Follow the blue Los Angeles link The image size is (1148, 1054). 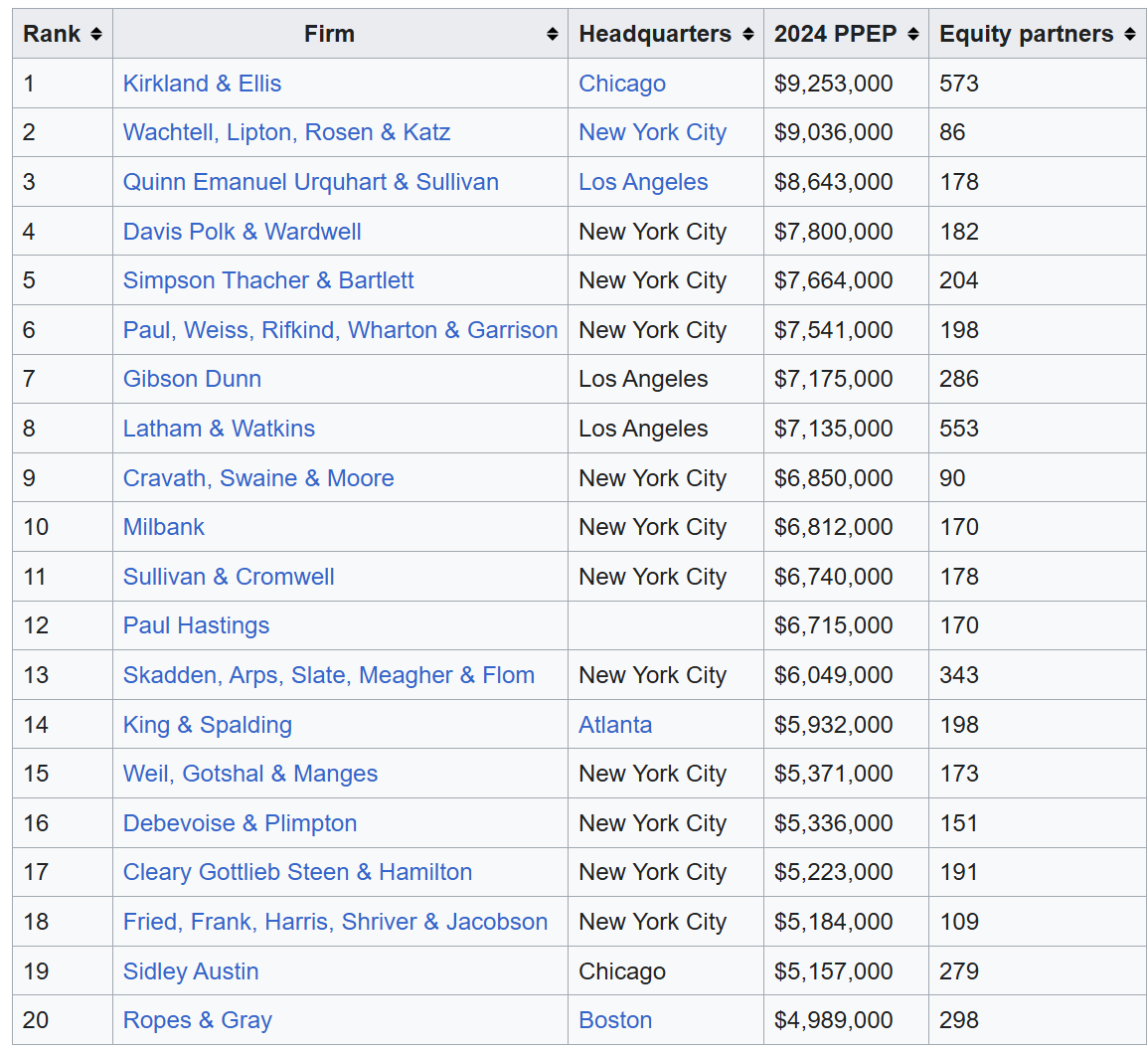(643, 182)
